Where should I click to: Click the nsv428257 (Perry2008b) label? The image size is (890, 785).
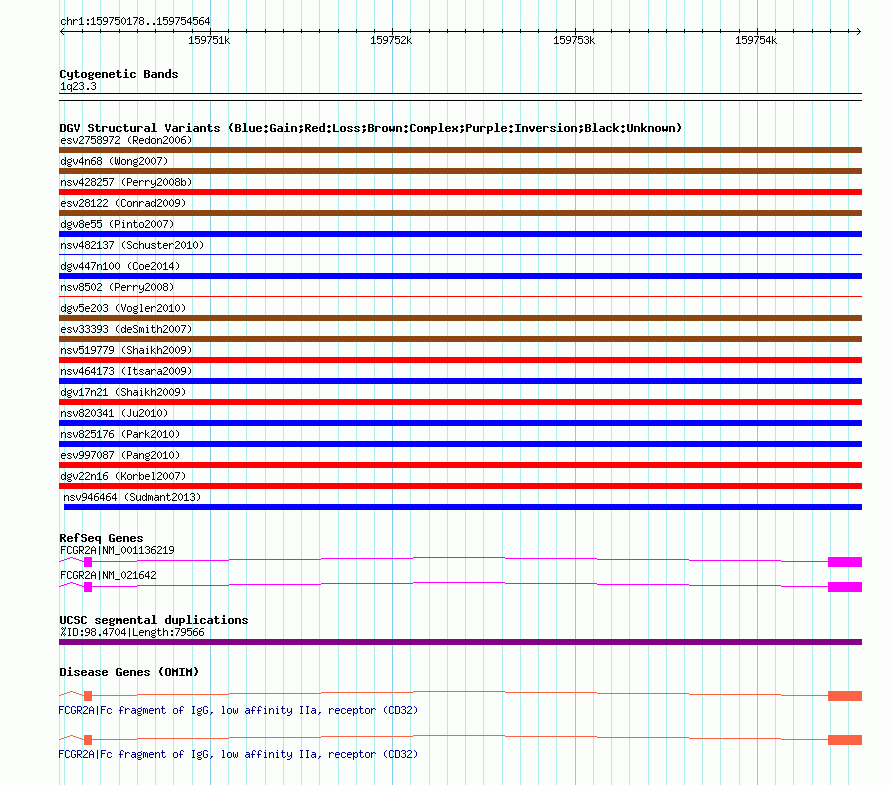click(x=126, y=182)
